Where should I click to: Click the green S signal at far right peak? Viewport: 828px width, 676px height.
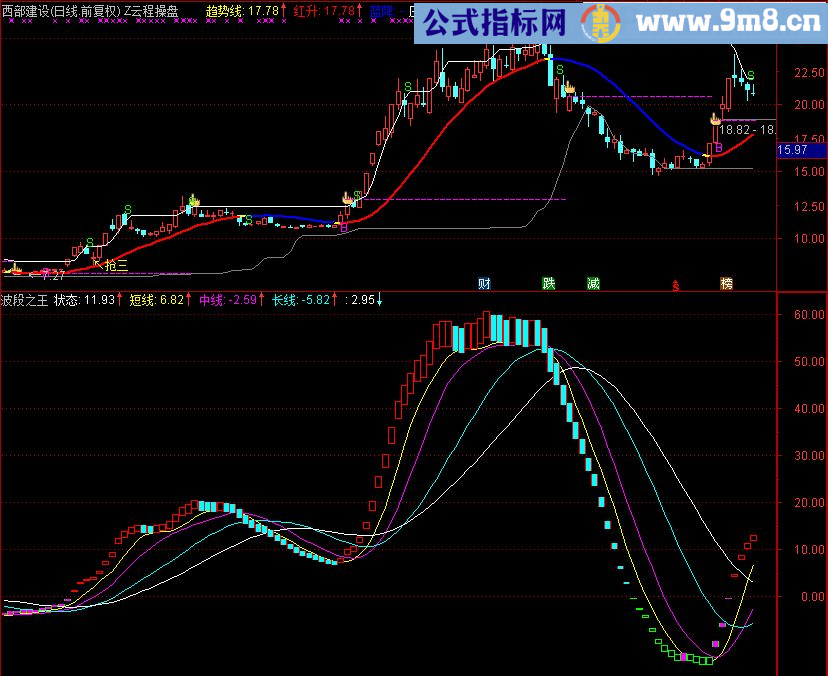(x=751, y=76)
